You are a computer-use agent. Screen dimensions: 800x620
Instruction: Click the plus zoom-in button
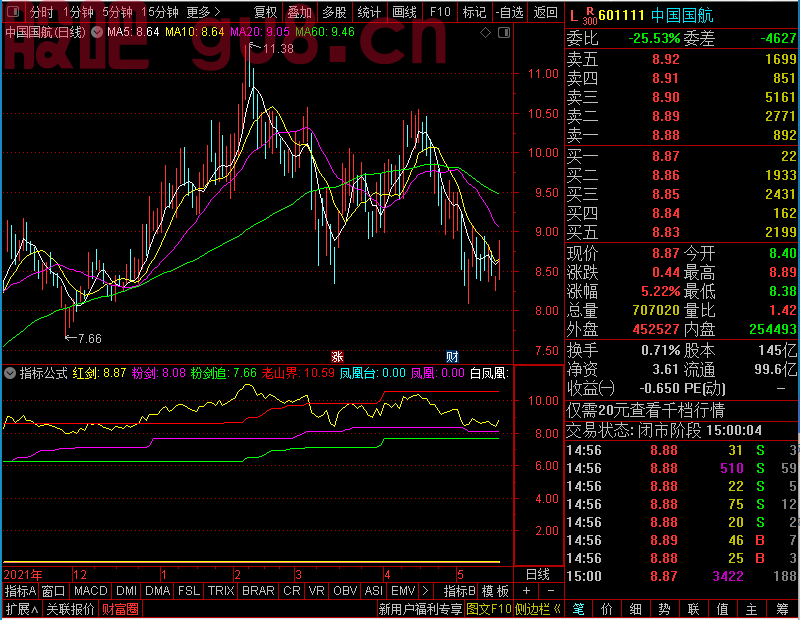(x=527, y=591)
